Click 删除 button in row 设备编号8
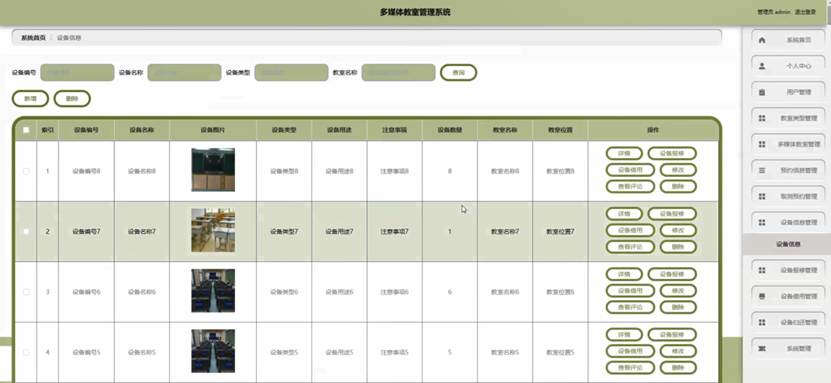831x383 pixels. pyautogui.click(x=678, y=186)
